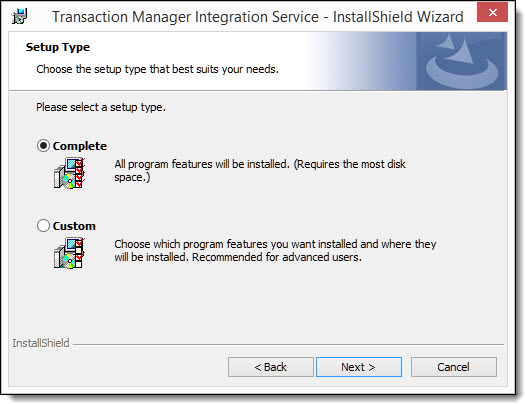Click 'Please select a setup type' text
525x404 pixels.
[x=101, y=107]
